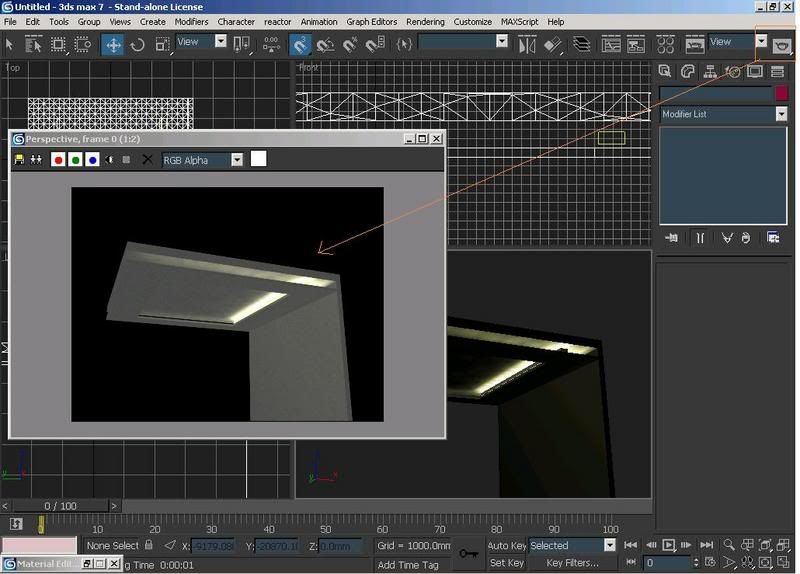The height and width of the screenshot is (574, 800).
Task: Save the rendered bitmap via disk icon
Action: pos(20,160)
